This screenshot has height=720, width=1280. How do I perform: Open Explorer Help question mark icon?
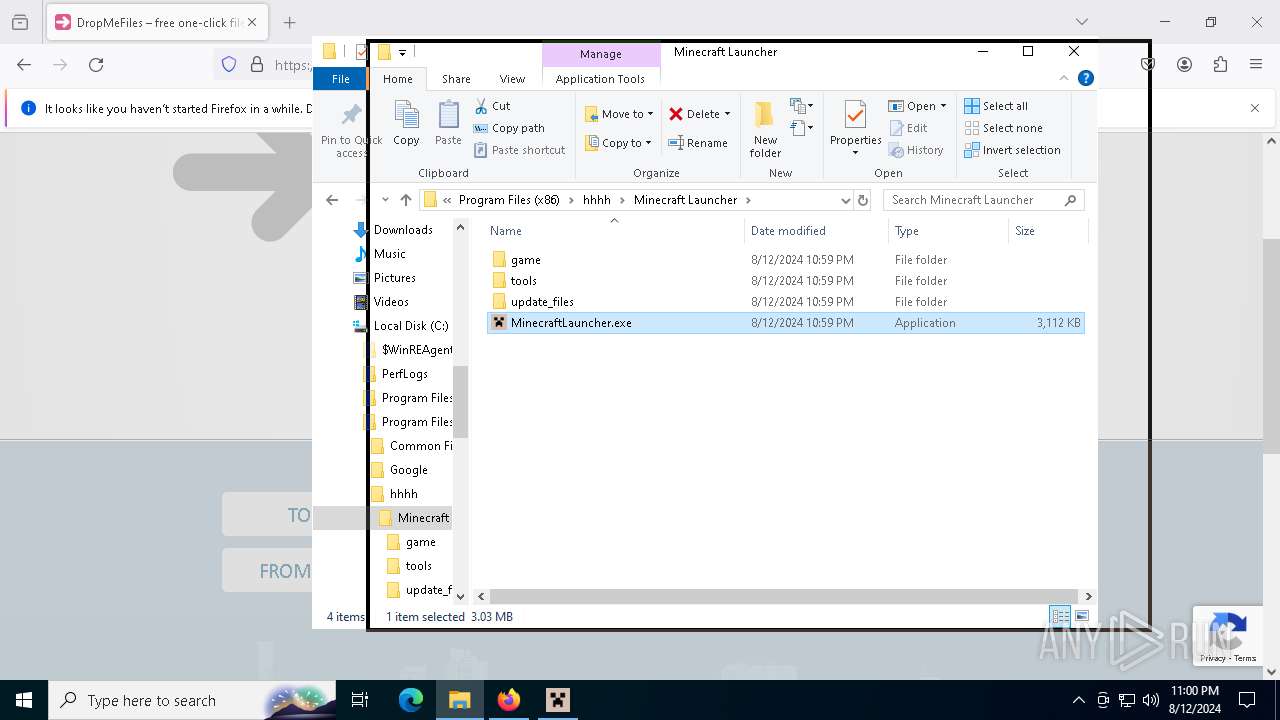tap(1086, 78)
